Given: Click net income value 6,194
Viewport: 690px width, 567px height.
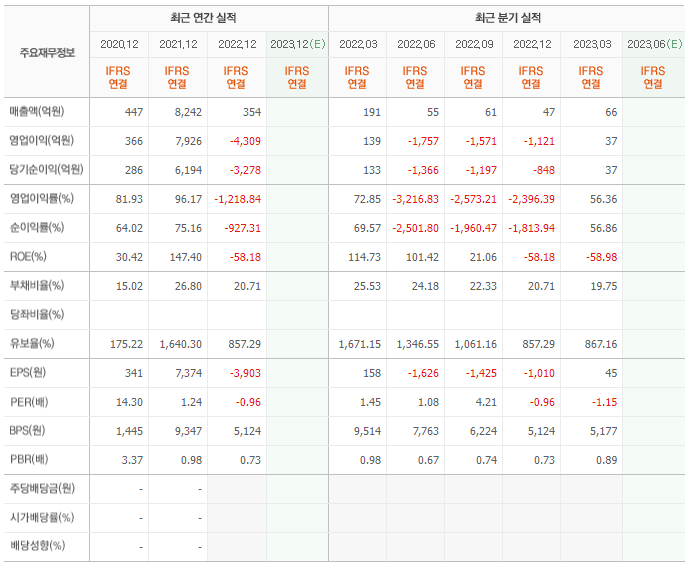Looking at the screenshot, I should pyautogui.click(x=188, y=170).
